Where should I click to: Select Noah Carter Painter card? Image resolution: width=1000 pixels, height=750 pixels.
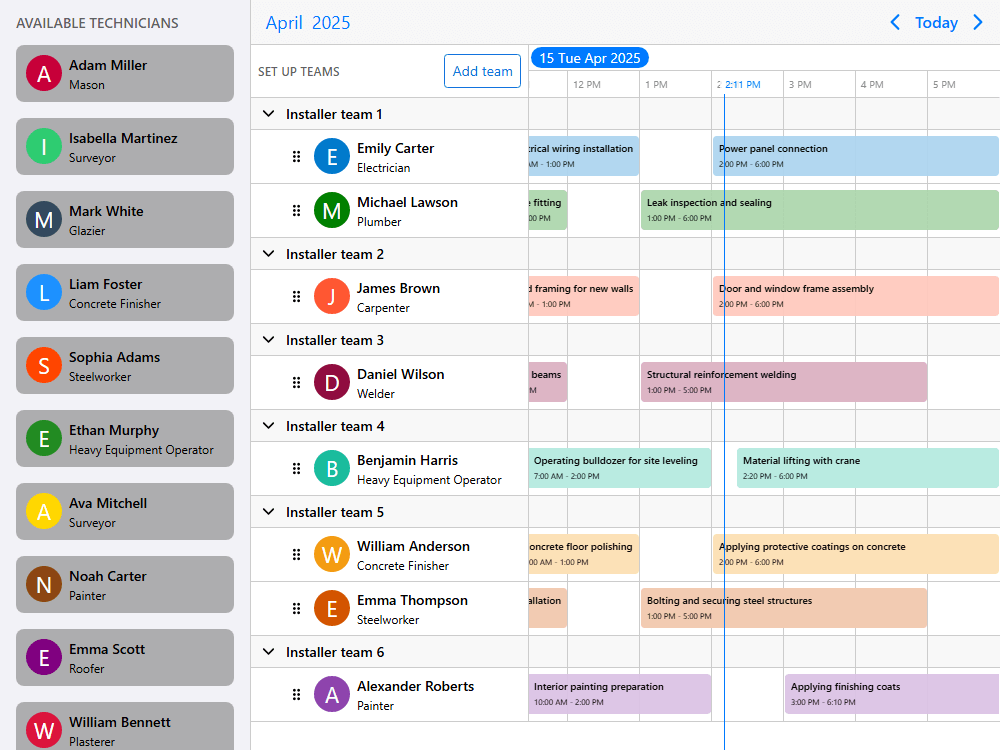[x=125, y=585]
